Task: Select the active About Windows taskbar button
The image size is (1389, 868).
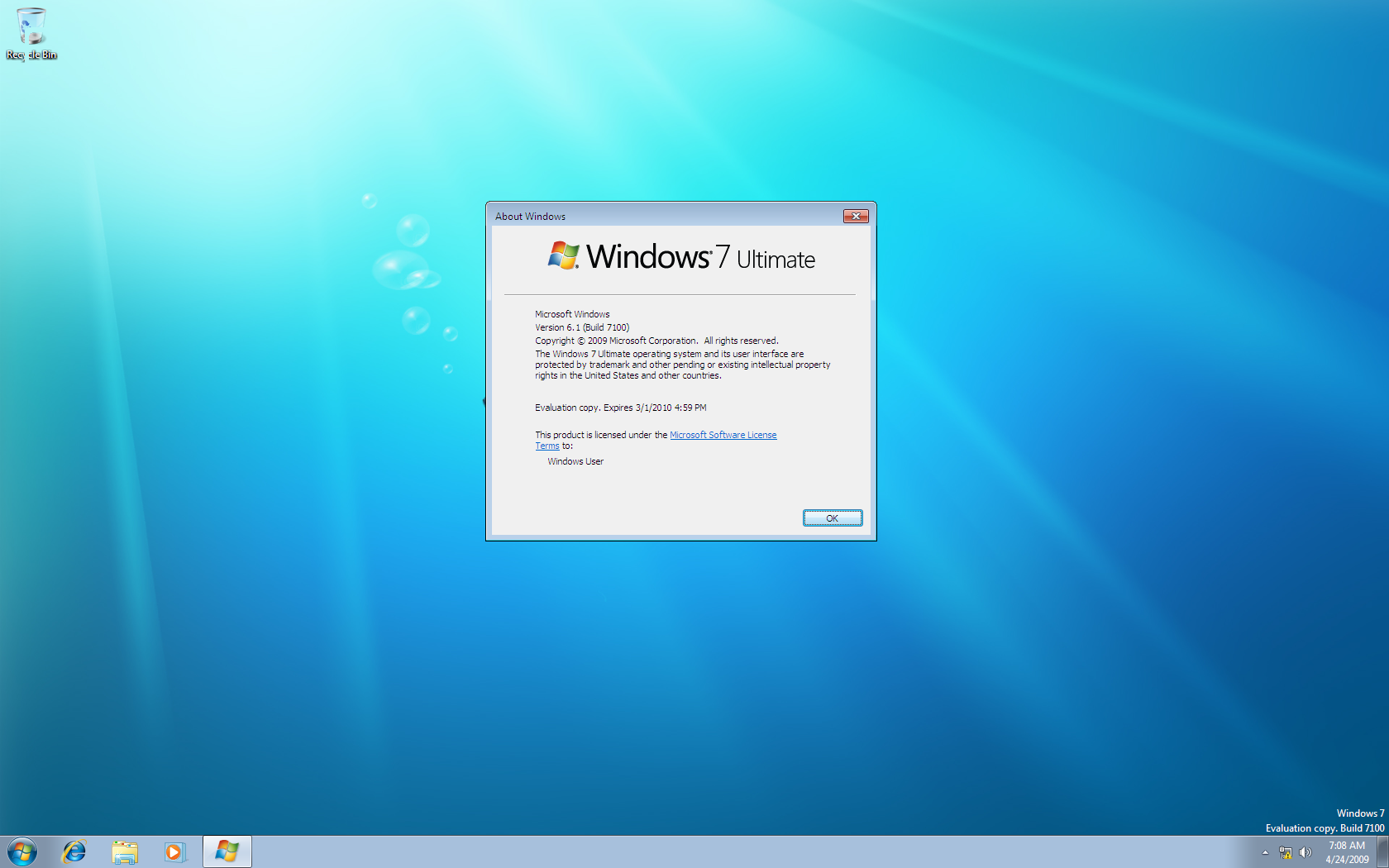Action: coord(226,851)
